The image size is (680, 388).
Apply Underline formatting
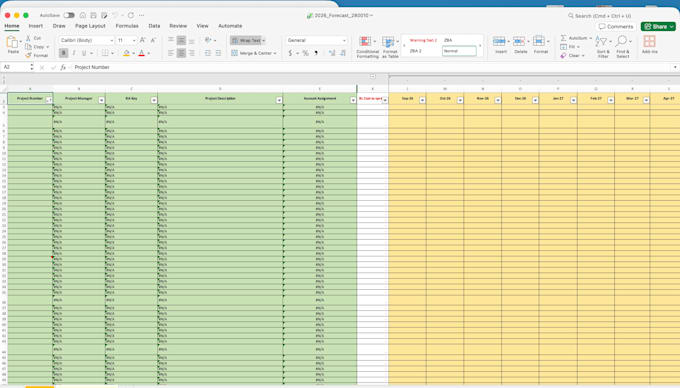[84, 53]
